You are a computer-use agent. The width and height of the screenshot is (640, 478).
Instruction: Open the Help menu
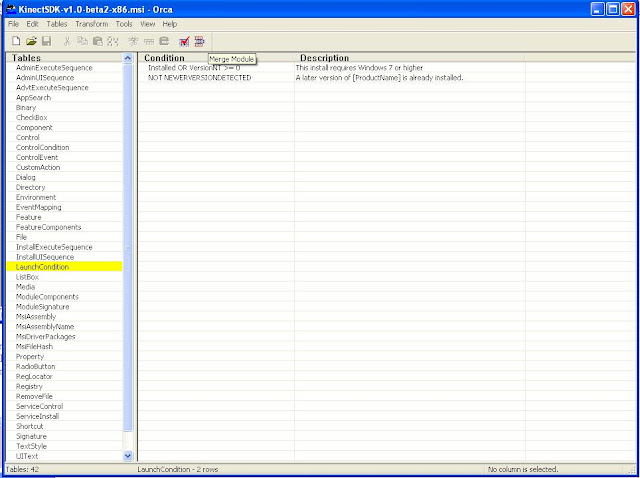click(x=169, y=24)
